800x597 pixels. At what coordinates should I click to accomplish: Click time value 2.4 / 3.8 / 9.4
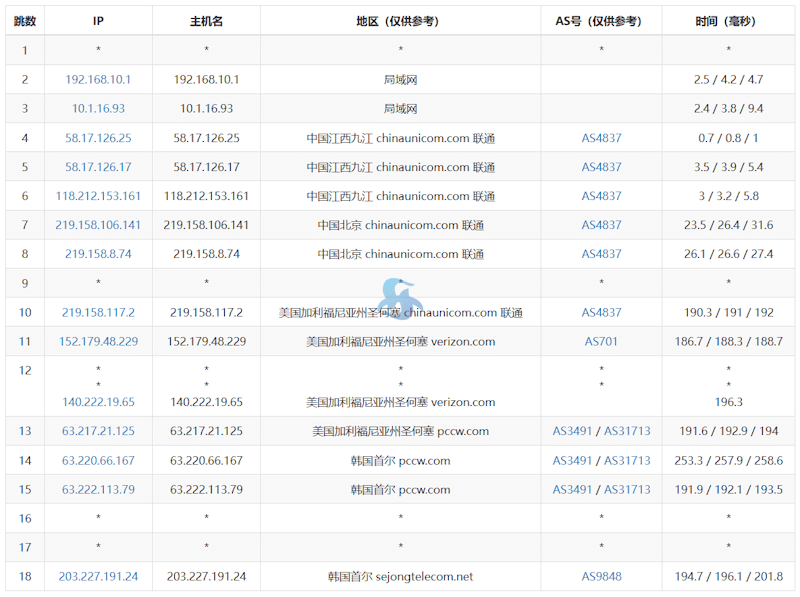coord(728,109)
